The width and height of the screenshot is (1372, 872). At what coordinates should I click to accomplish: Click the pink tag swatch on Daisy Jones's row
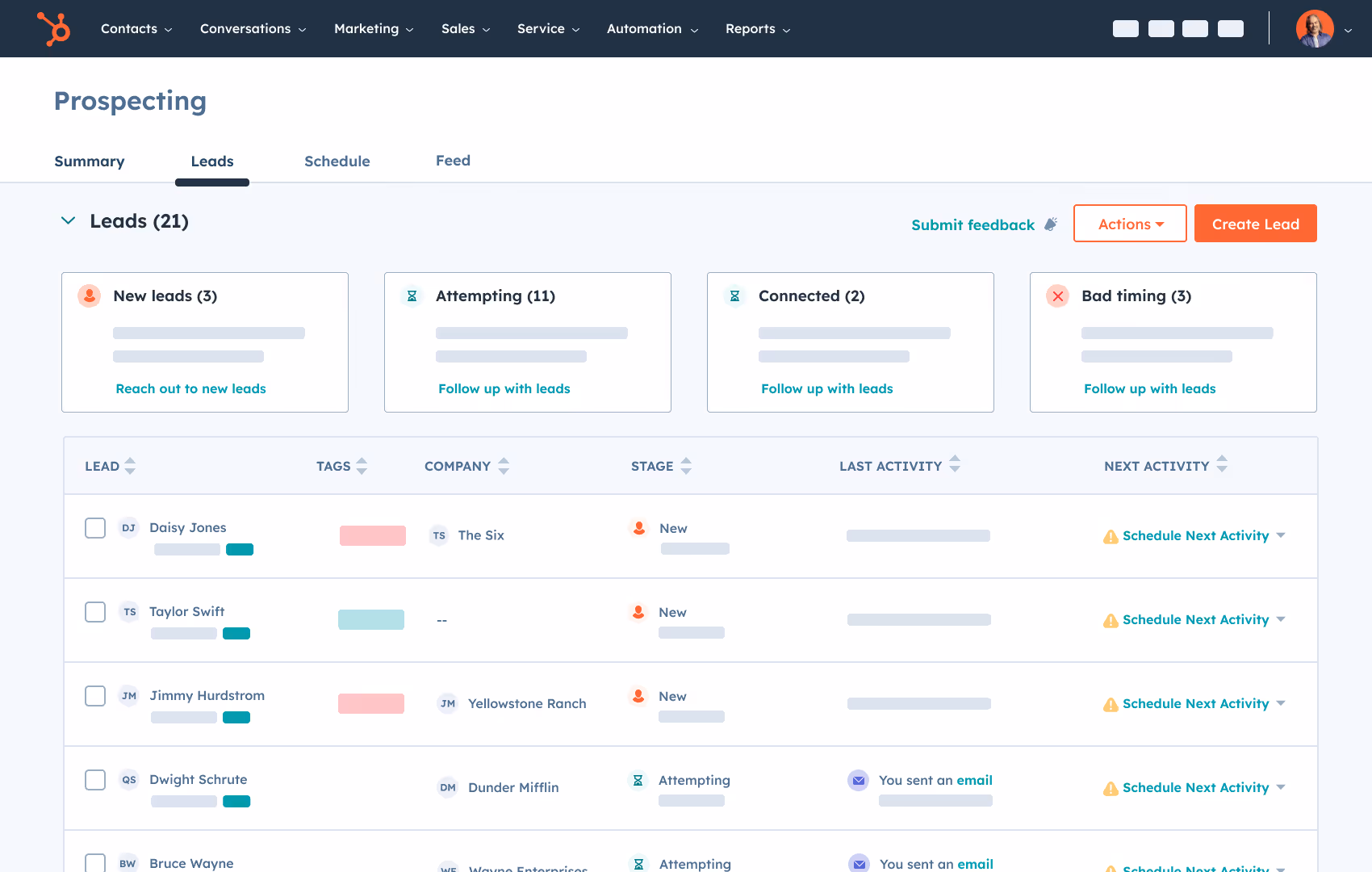(373, 535)
